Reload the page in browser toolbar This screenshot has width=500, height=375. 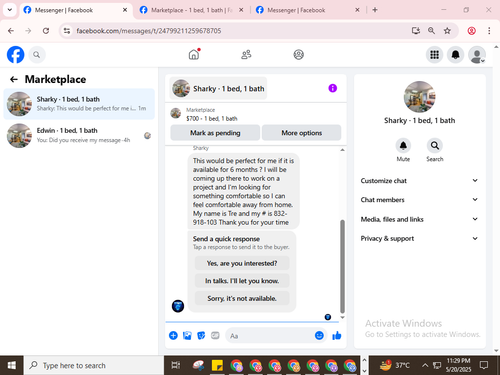[x=46, y=31]
